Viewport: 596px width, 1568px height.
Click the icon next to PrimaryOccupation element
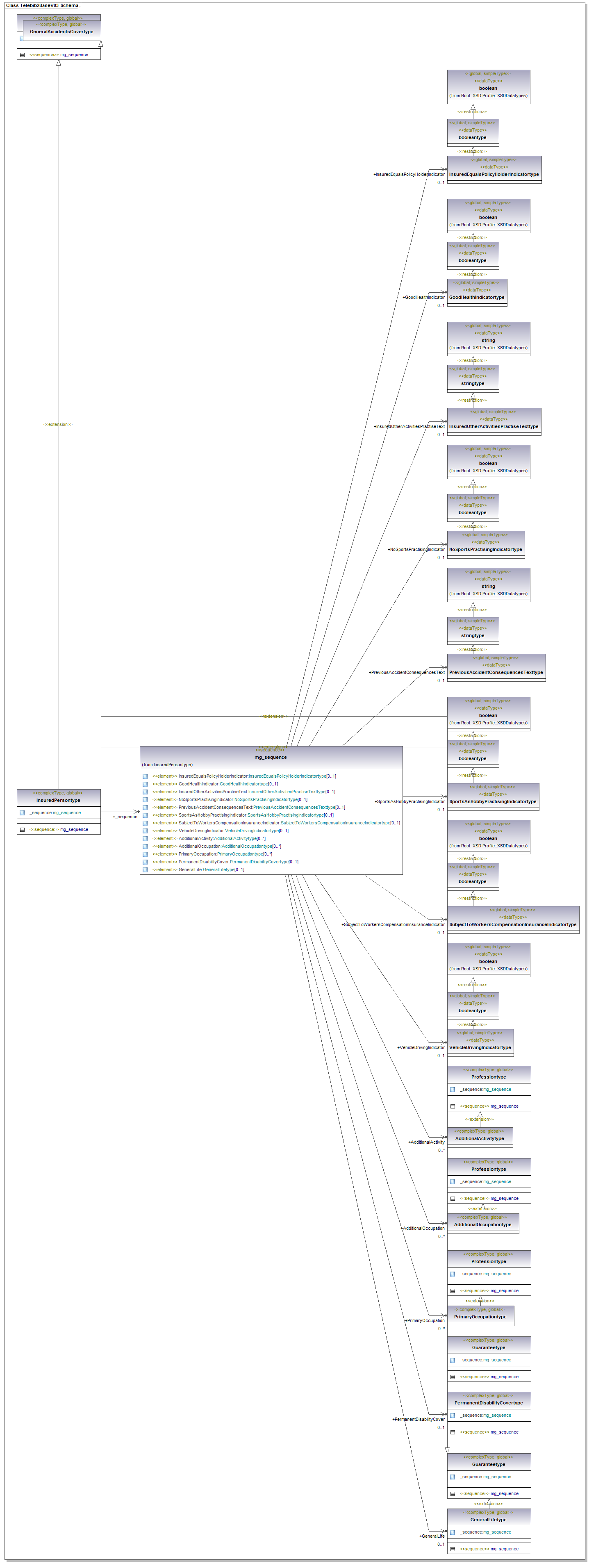pos(145,854)
